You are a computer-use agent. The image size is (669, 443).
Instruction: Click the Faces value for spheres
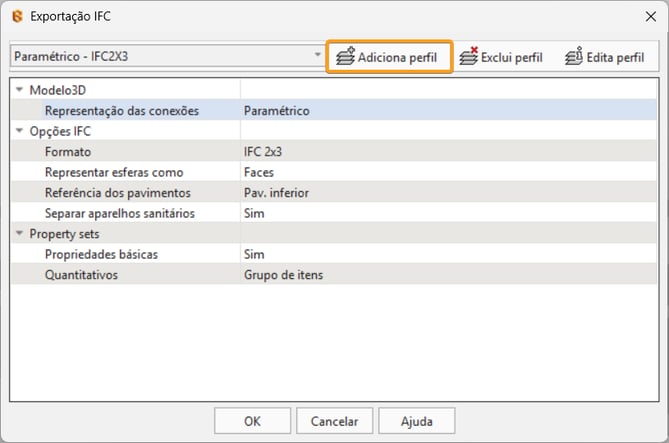(x=259, y=172)
